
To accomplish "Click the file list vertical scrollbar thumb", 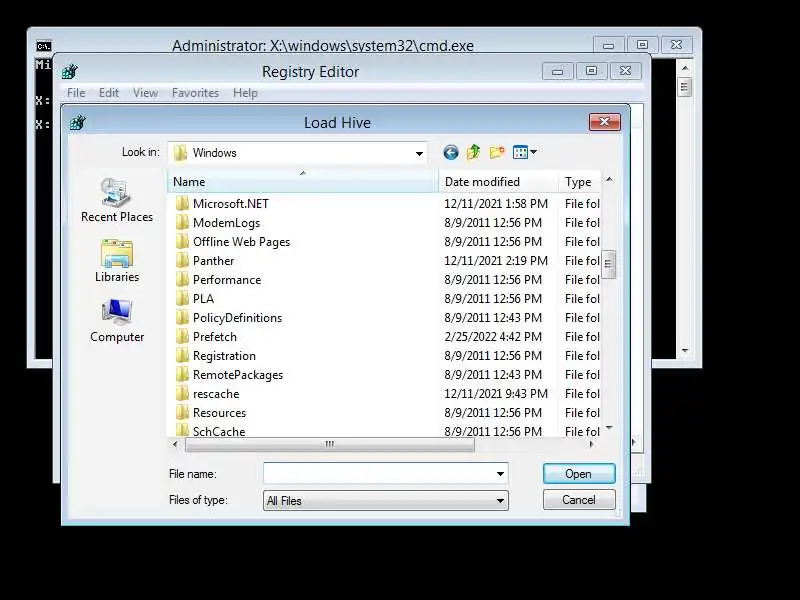I will click(x=608, y=264).
